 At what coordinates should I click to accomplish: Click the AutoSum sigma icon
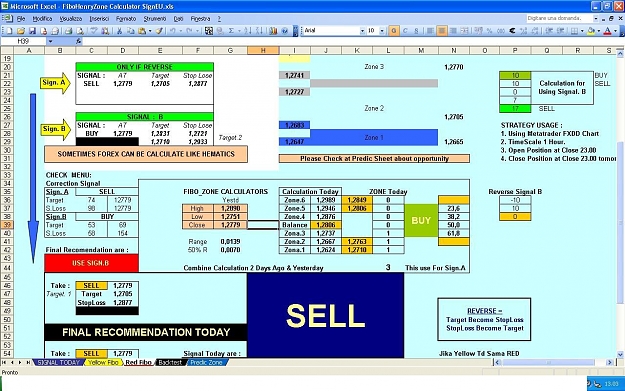pyautogui.click(x=231, y=31)
